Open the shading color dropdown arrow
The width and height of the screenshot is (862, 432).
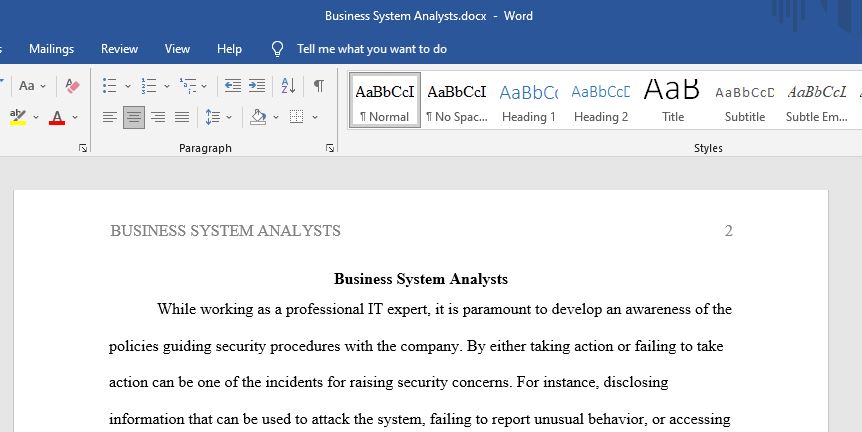pos(276,117)
